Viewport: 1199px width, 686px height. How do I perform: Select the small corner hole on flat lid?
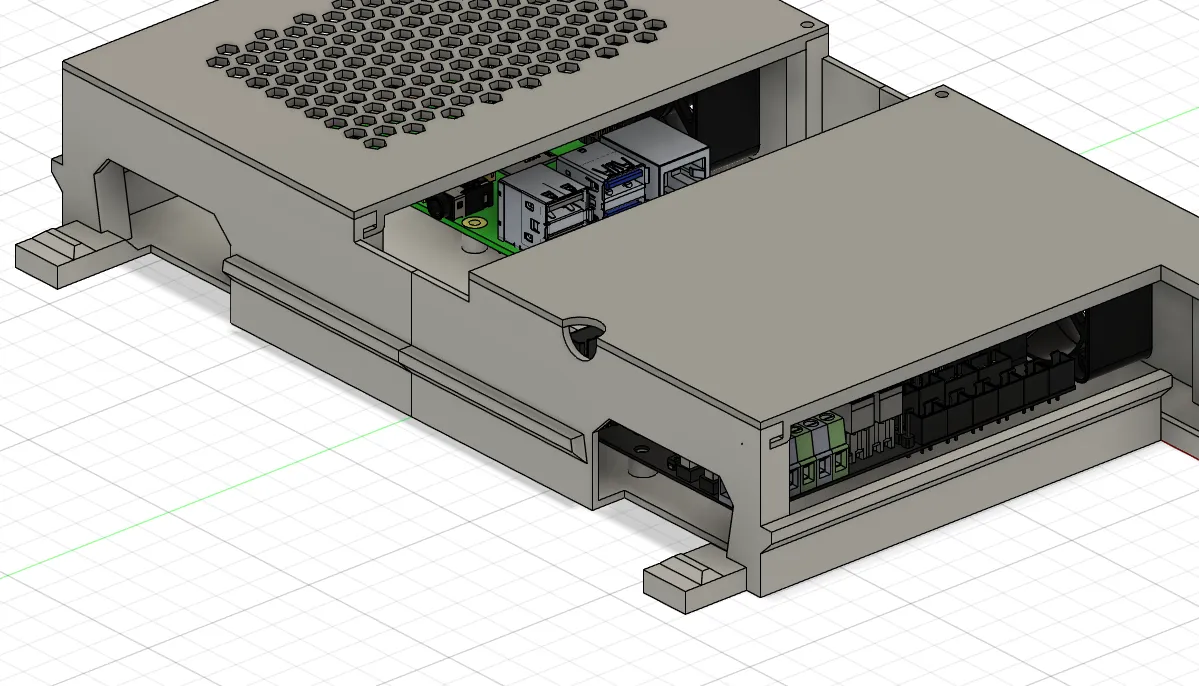(x=942, y=95)
